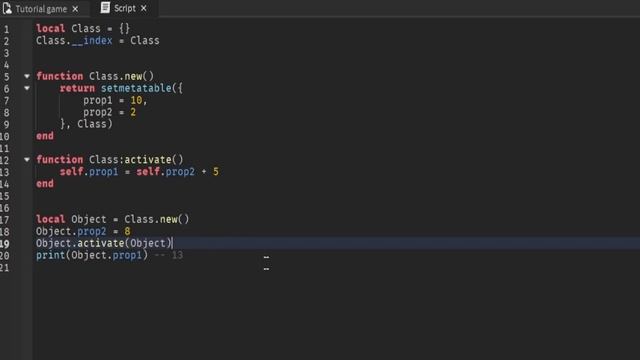Click line number 21 in the gutter
This screenshot has width=640, height=360.
coord(4,268)
